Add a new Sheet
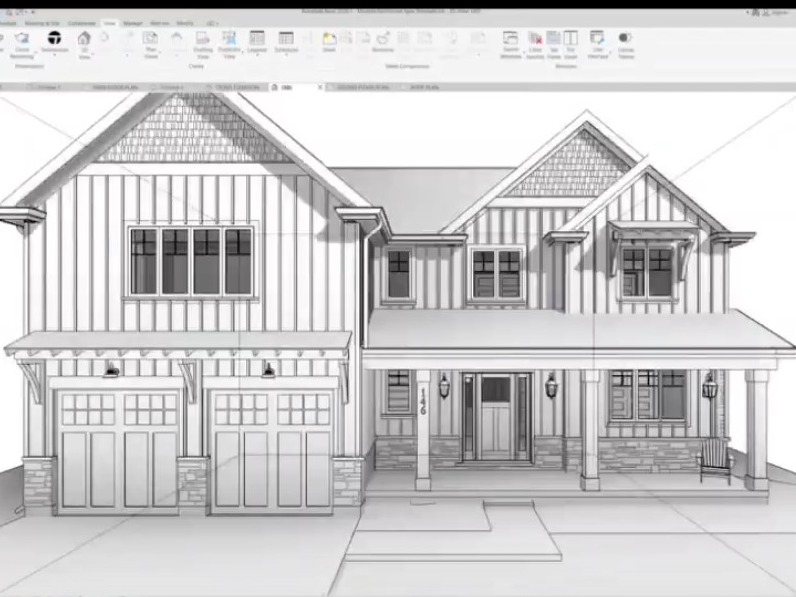Screen dimensions: 796x597 pos(329,42)
